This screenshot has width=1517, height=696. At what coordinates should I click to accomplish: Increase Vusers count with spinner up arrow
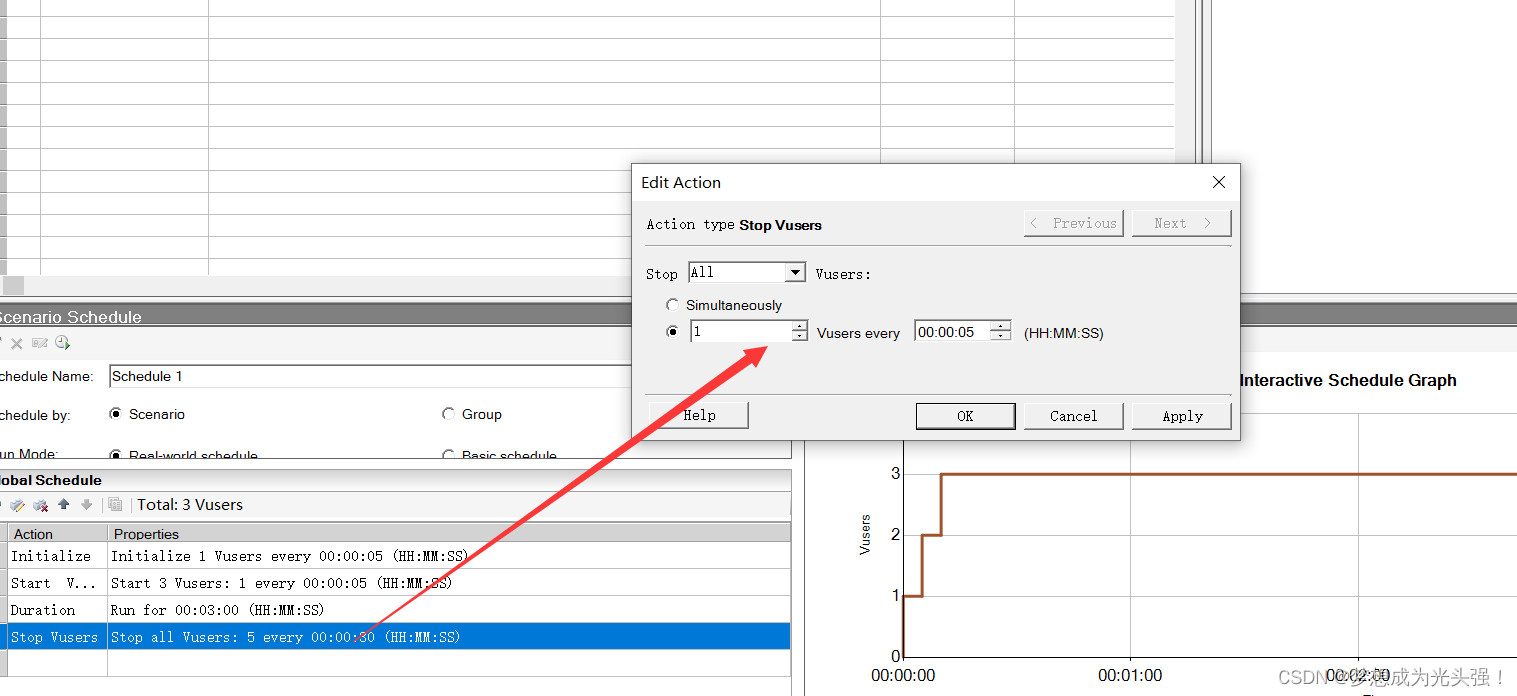tap(799, 326)
